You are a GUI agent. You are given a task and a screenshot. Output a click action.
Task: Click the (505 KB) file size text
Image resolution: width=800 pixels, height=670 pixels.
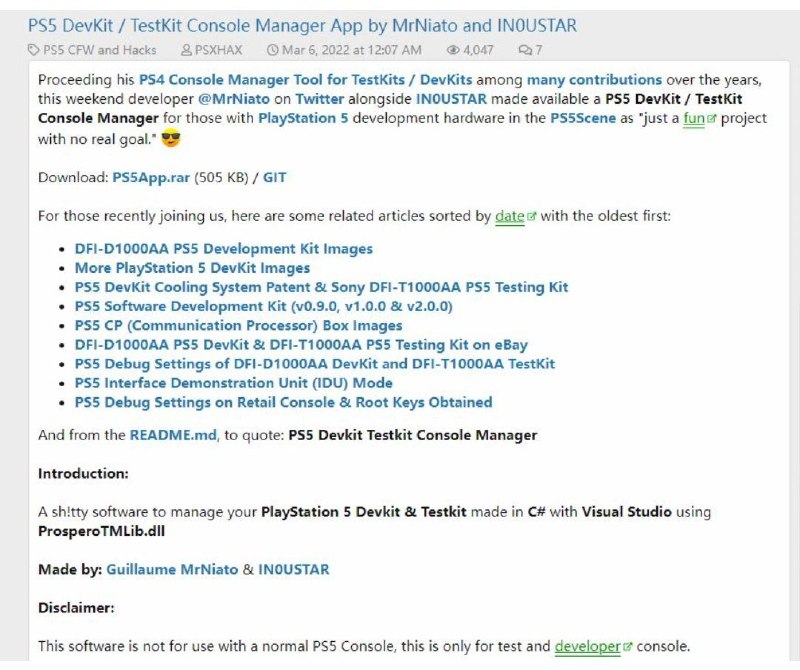point(221,178)
